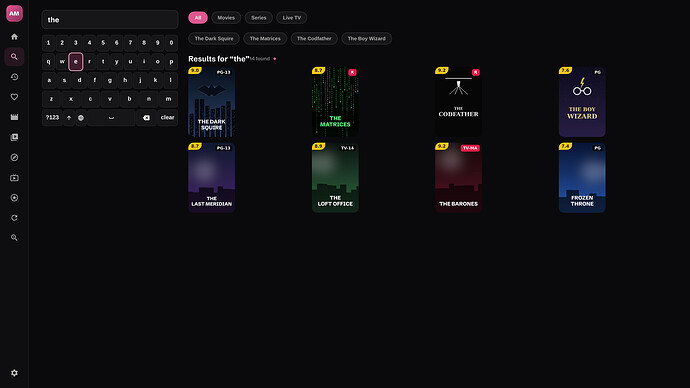
Task: Open Movies clapperboard icon
Action: point(14,117)
